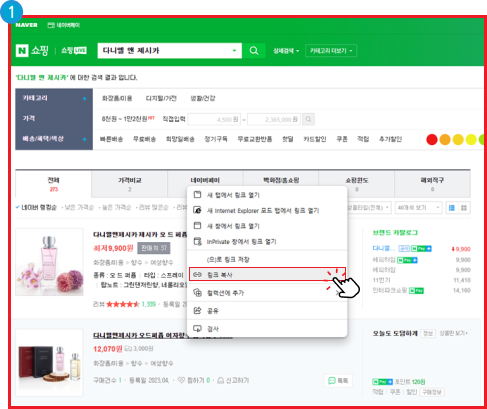The image size is (487, 409).
Task: Click the price range search magnifier button
Action: (309, 119)
